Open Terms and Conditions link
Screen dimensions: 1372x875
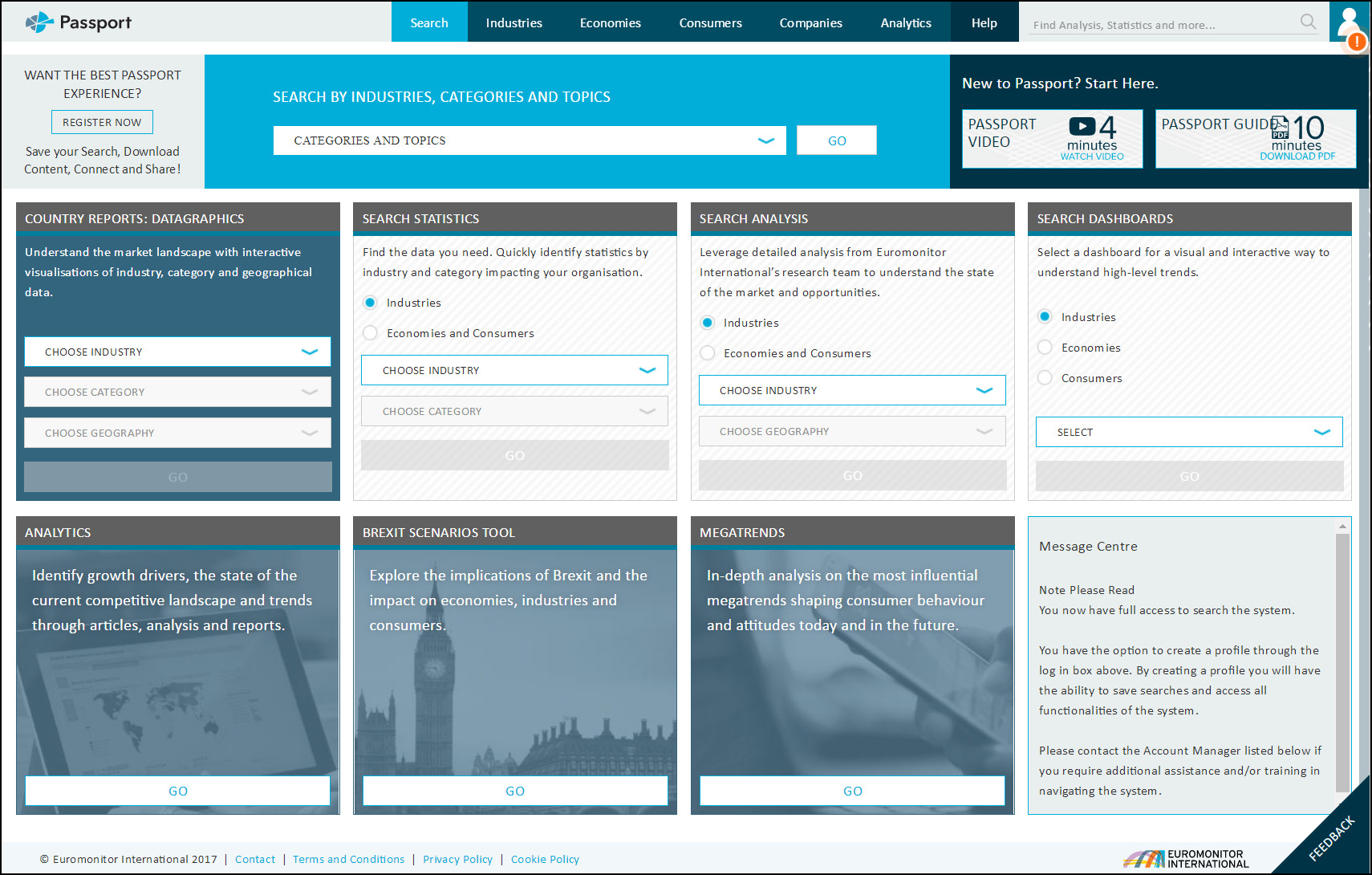pos(349,859)
